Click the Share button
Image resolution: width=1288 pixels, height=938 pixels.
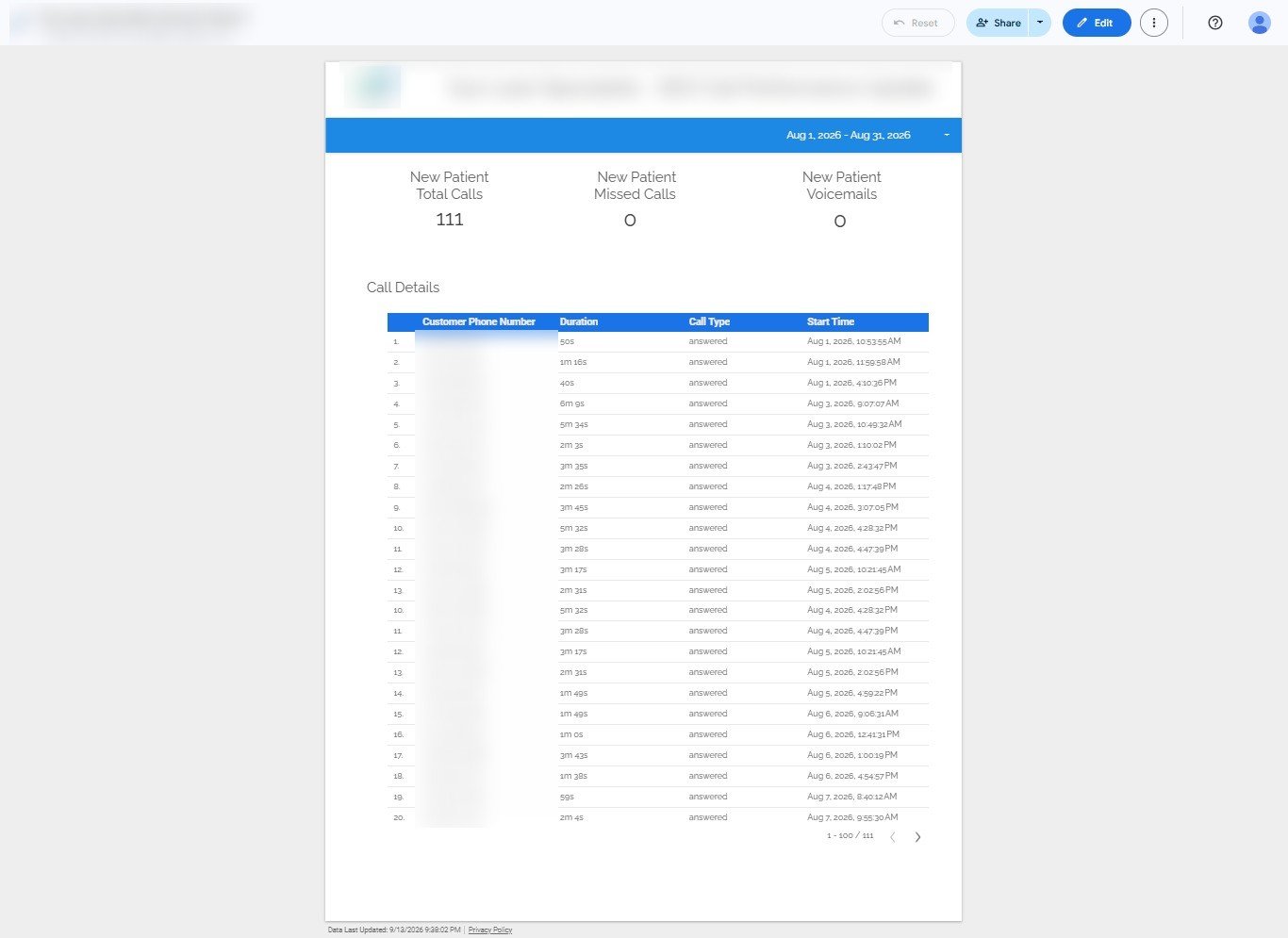998,23
